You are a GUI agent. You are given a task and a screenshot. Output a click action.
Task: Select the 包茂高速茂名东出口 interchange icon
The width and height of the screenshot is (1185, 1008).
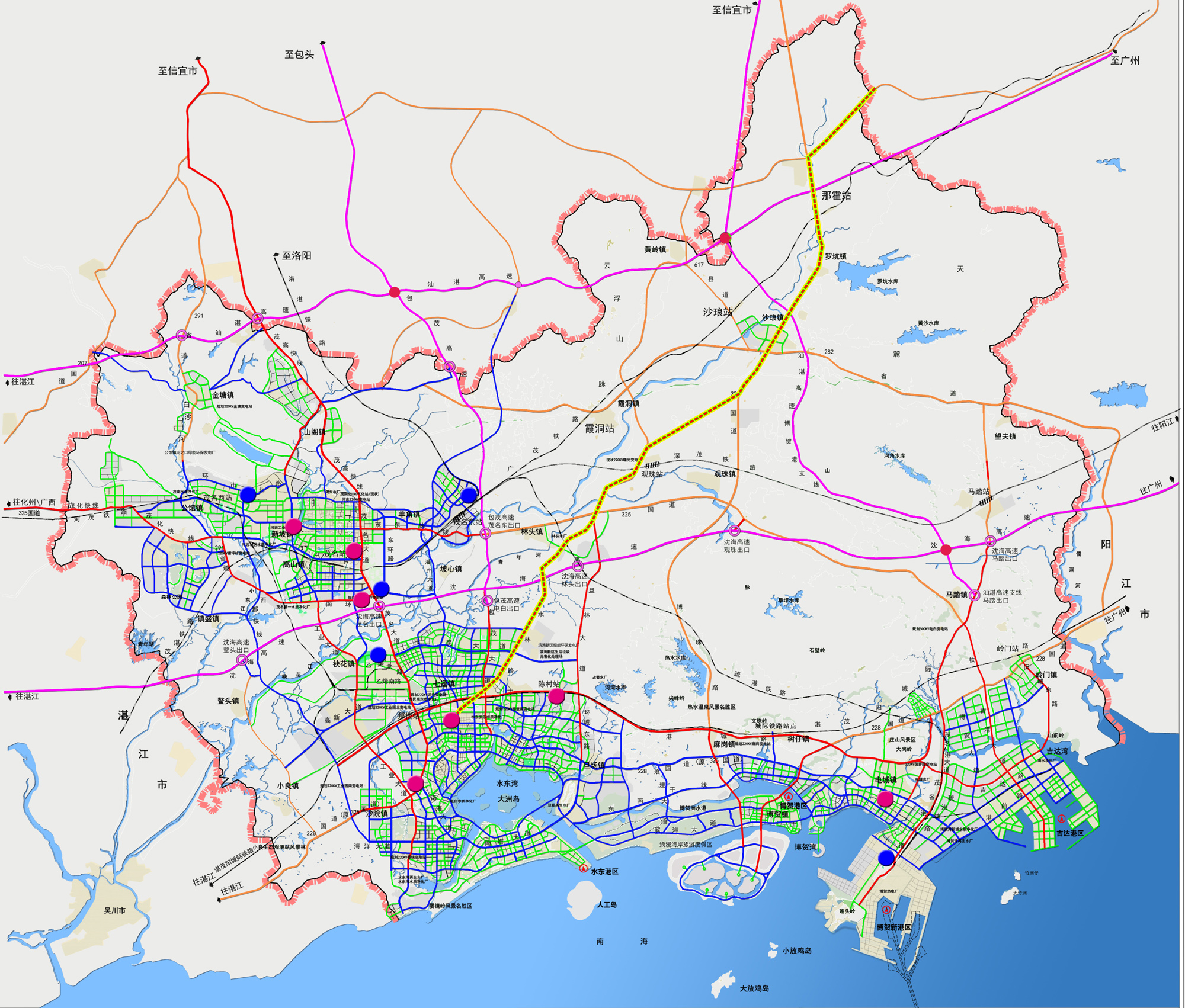point(485,533)
